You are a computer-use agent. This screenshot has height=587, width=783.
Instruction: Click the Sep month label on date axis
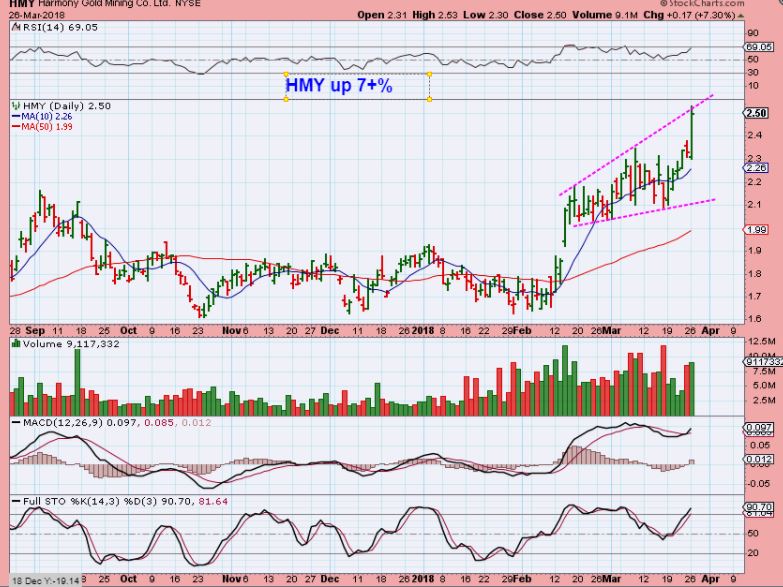35,331
